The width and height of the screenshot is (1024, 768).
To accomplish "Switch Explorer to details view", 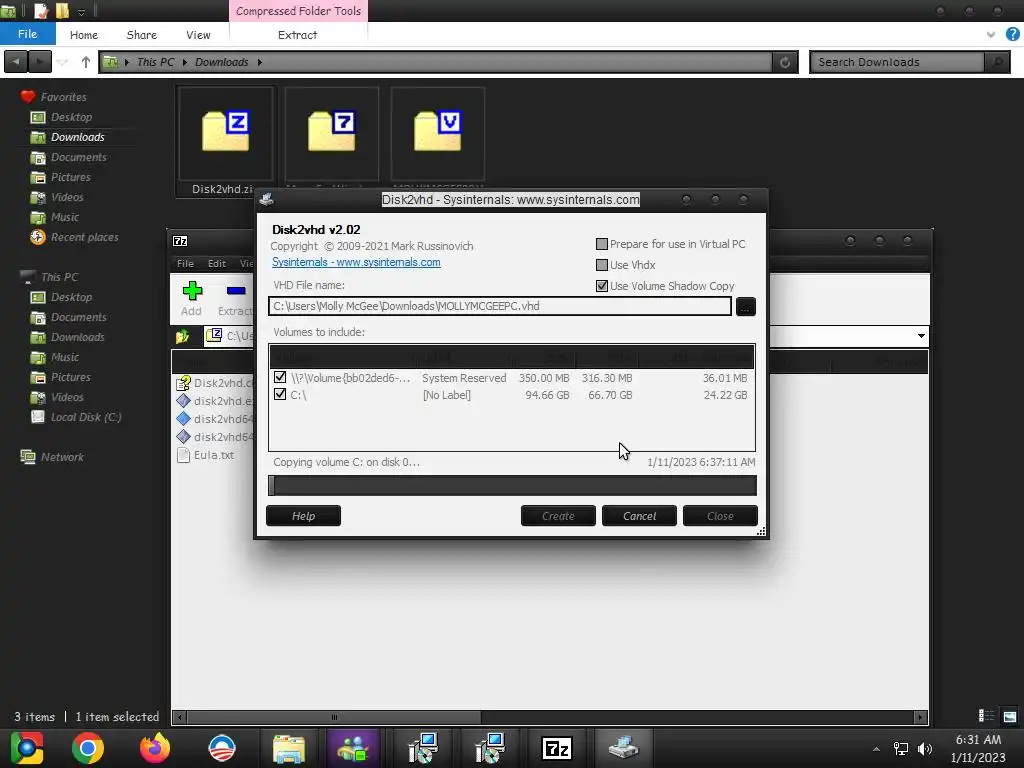I will (x=986, y=716).
